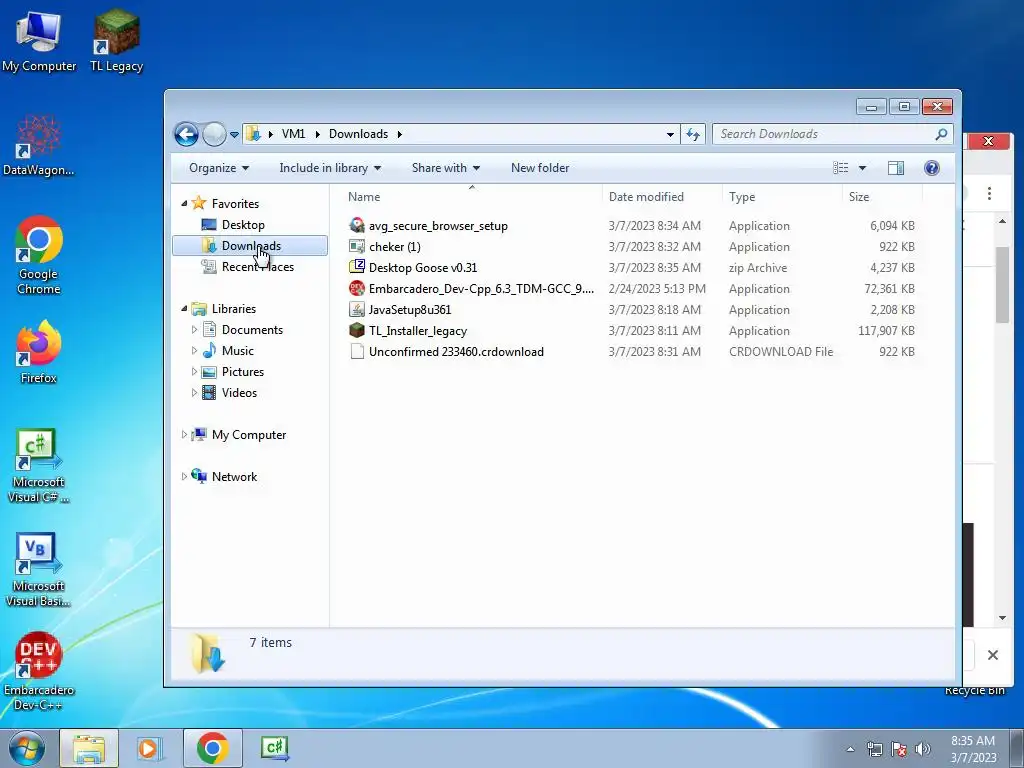Click the volume speaker tray icon

923,749
